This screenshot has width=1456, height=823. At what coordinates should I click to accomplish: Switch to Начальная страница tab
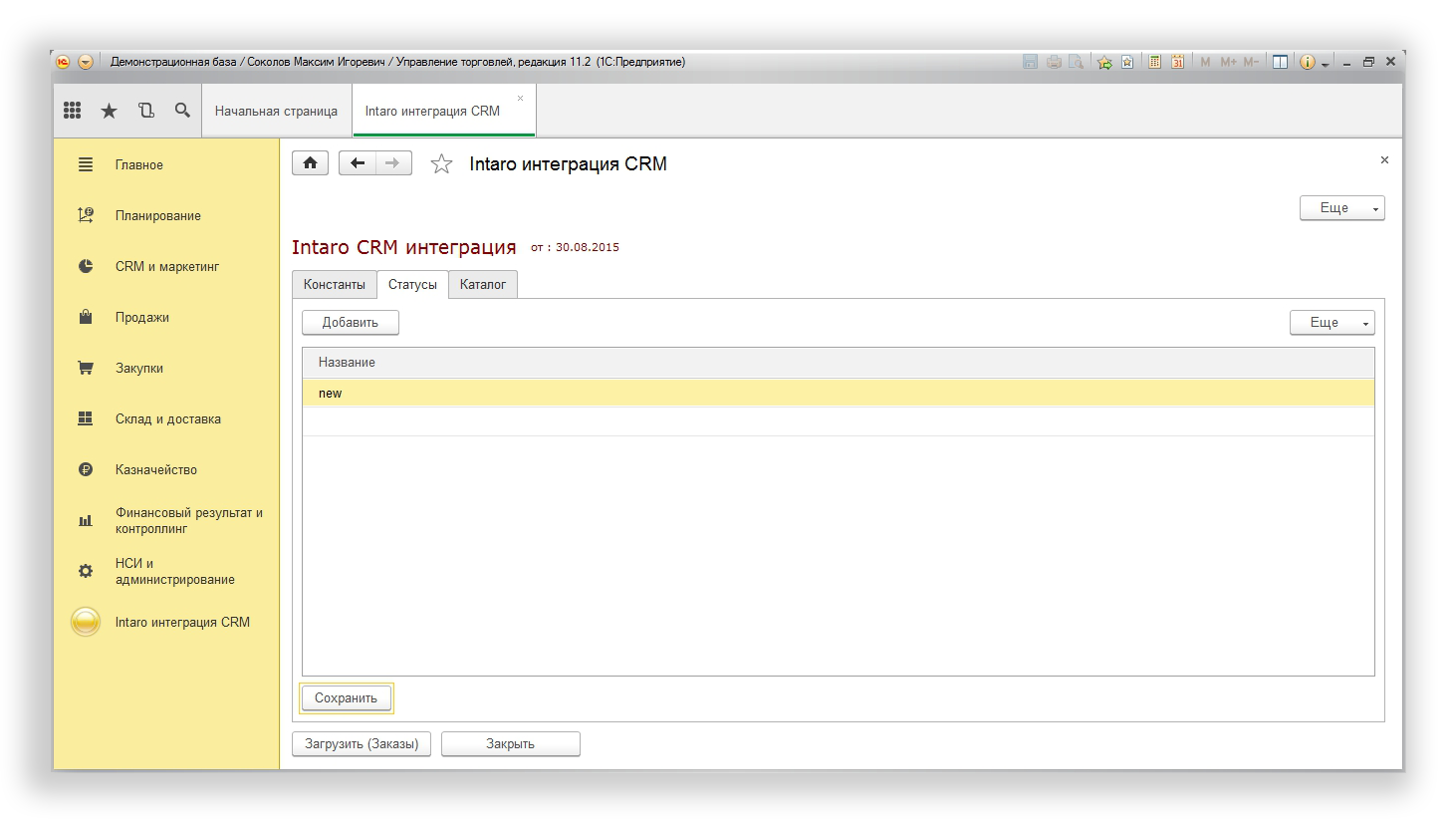(x=276, y=111)
